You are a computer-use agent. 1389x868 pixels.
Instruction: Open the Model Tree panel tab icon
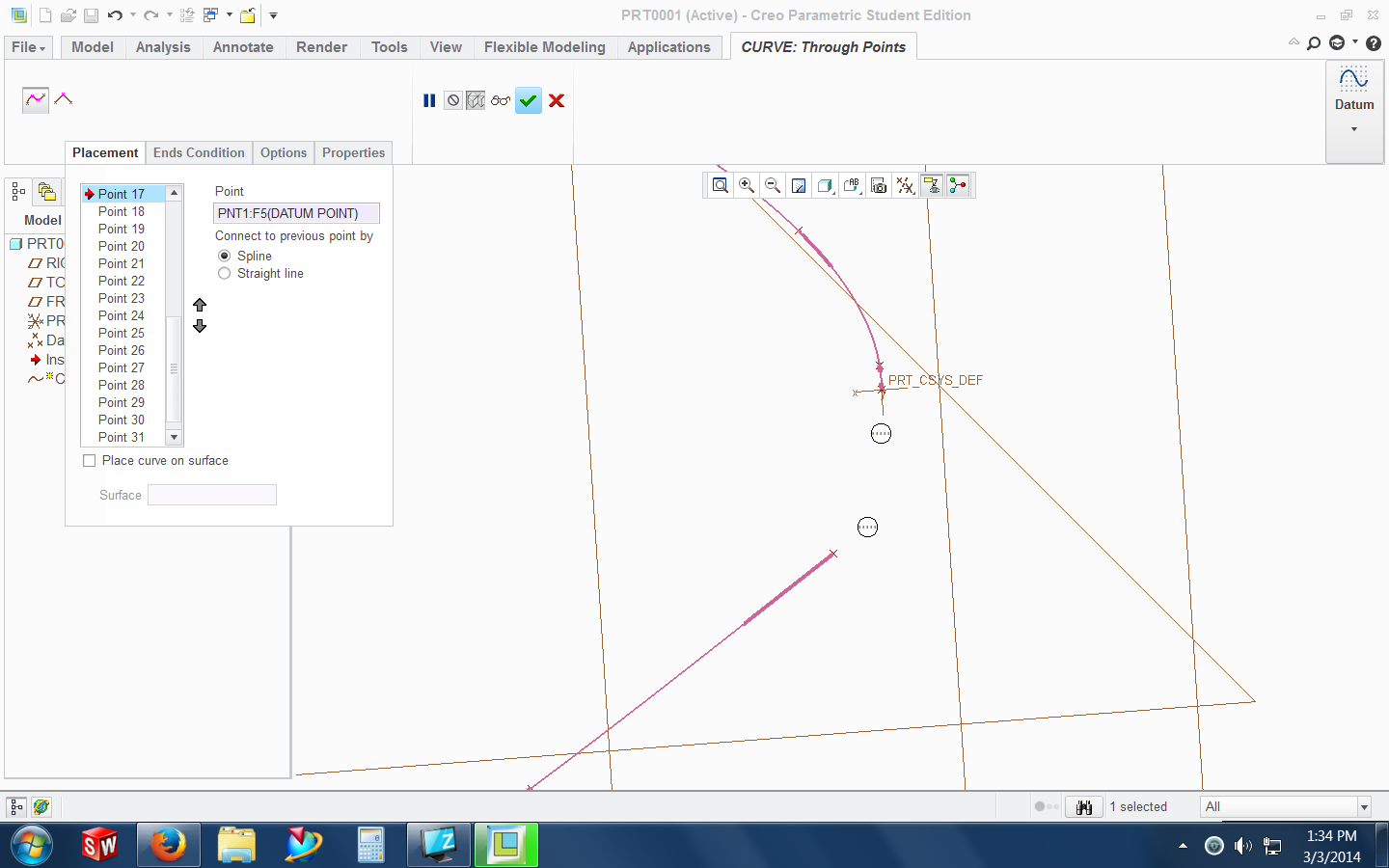(x=18, y=192)
